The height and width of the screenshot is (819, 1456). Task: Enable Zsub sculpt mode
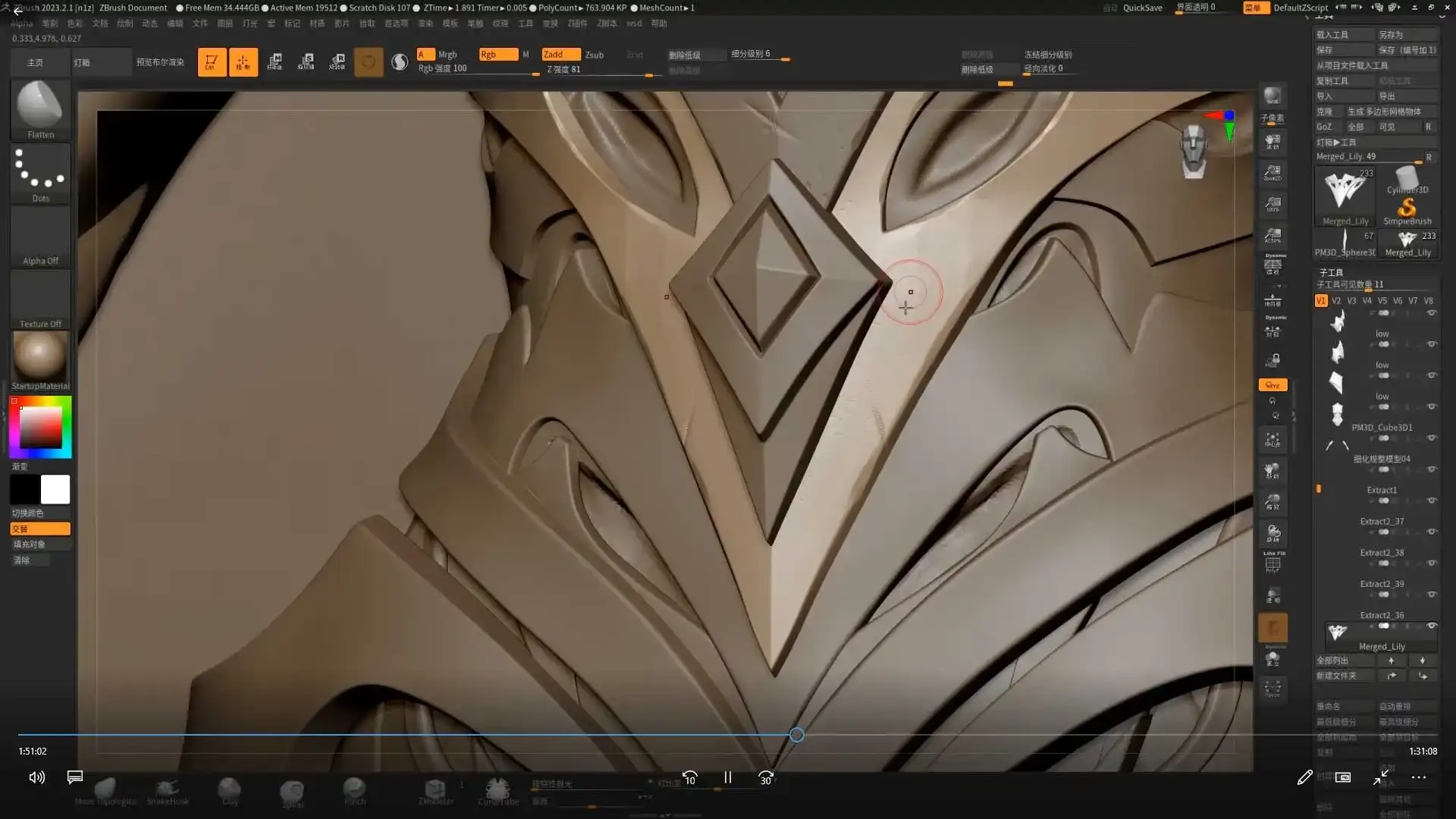[x=594, y=55]
